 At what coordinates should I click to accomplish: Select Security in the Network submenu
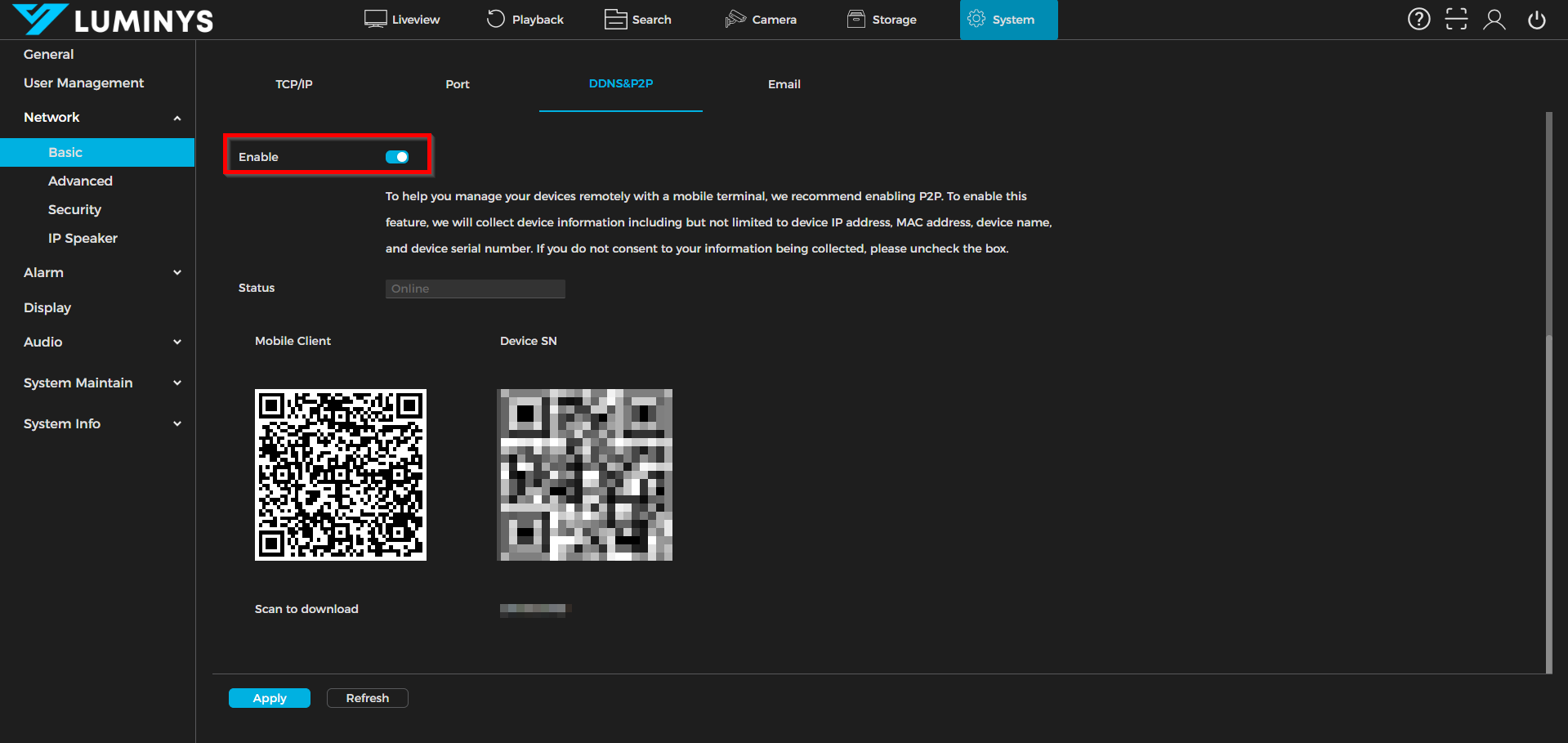[x=74, y=209]
